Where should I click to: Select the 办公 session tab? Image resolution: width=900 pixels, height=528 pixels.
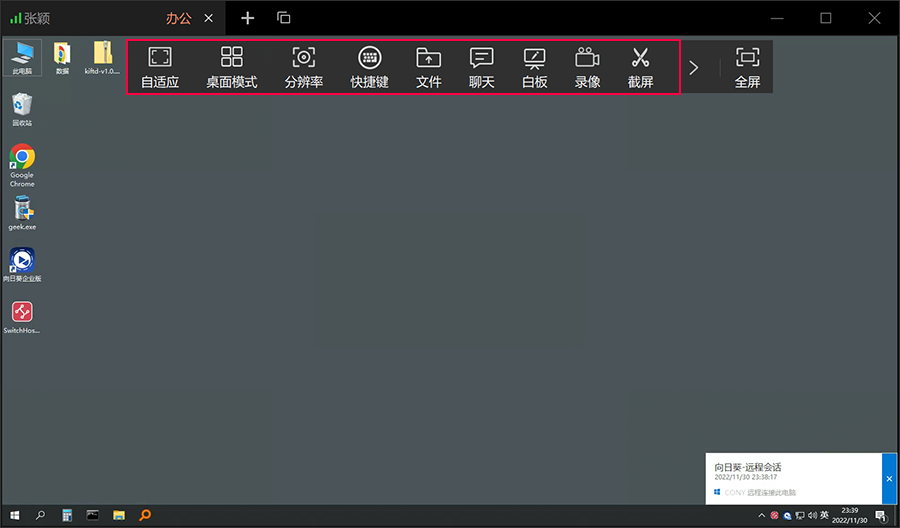(179, 18)
